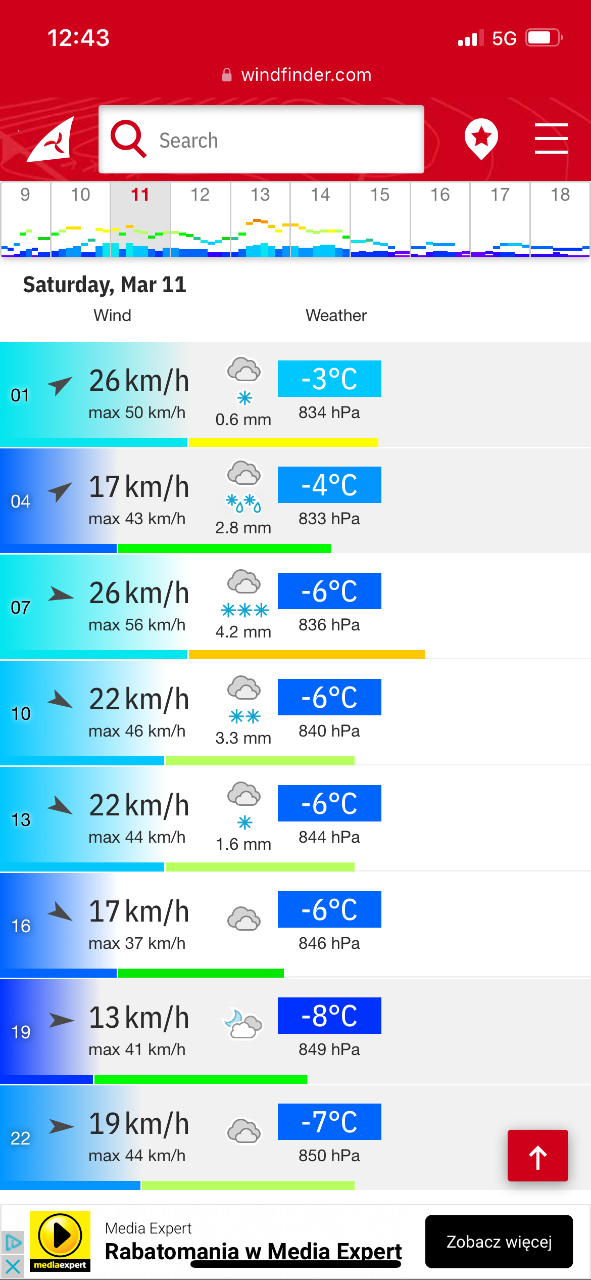Click the ad info triangle icon

point(12,1243)
